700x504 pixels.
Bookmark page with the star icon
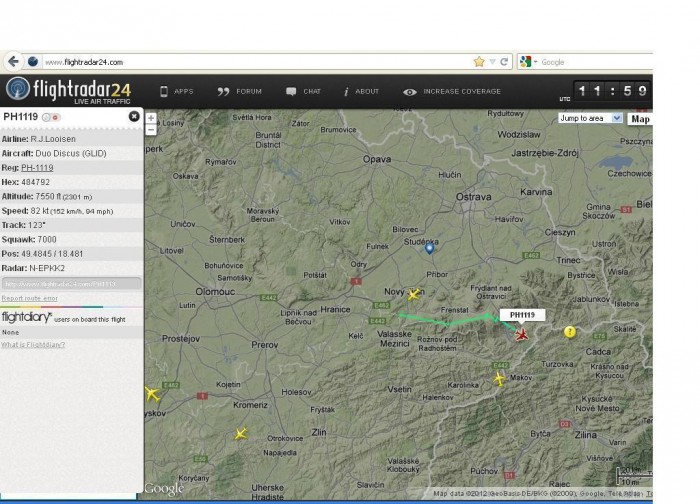coord(479,62)
